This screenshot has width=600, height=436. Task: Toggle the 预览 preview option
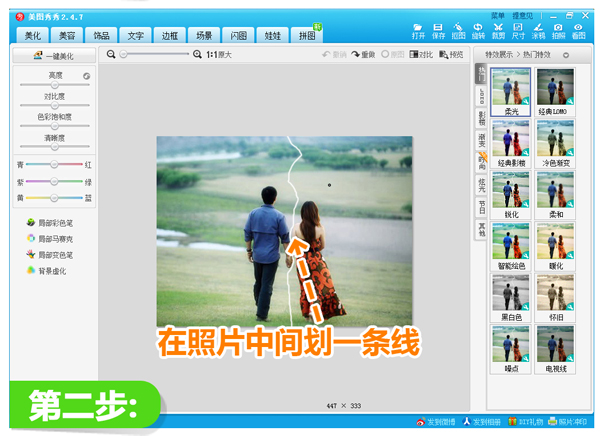[451, 54]
